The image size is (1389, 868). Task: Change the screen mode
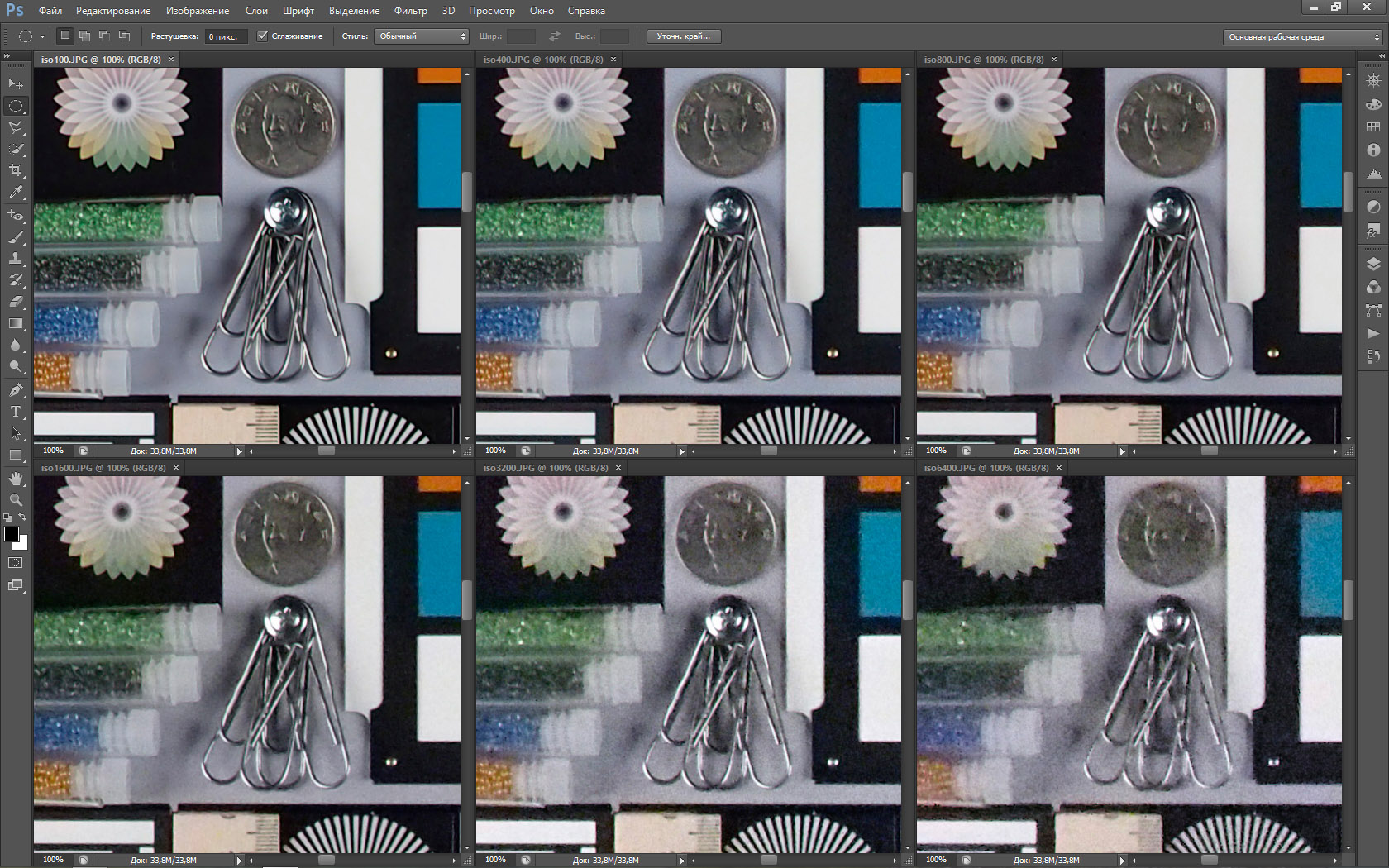[x=16, y=585]
